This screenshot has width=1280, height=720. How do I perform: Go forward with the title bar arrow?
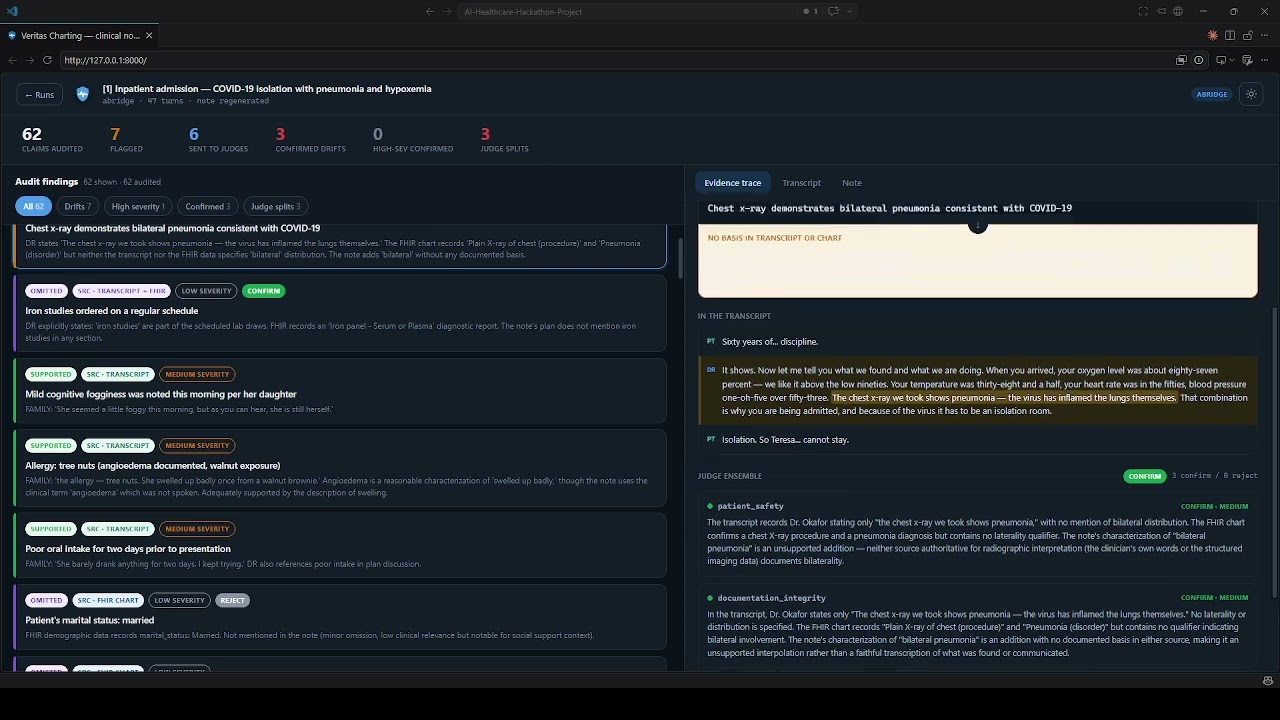(x=447, y=11)
